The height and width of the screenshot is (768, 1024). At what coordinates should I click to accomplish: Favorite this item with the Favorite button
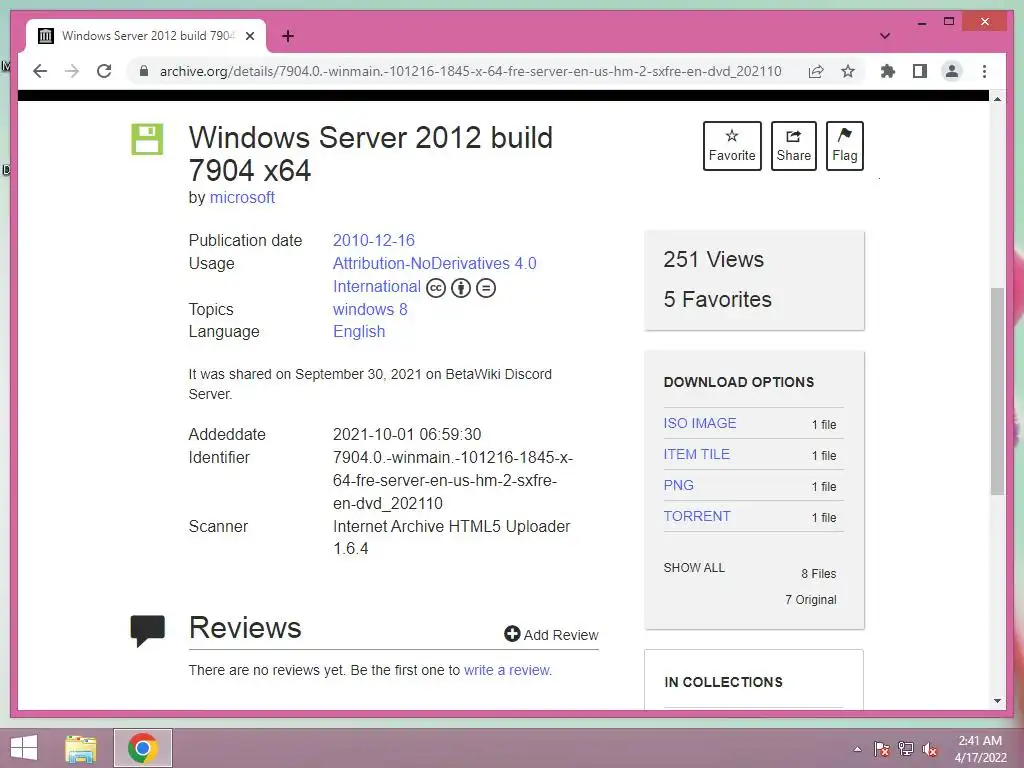732,146
